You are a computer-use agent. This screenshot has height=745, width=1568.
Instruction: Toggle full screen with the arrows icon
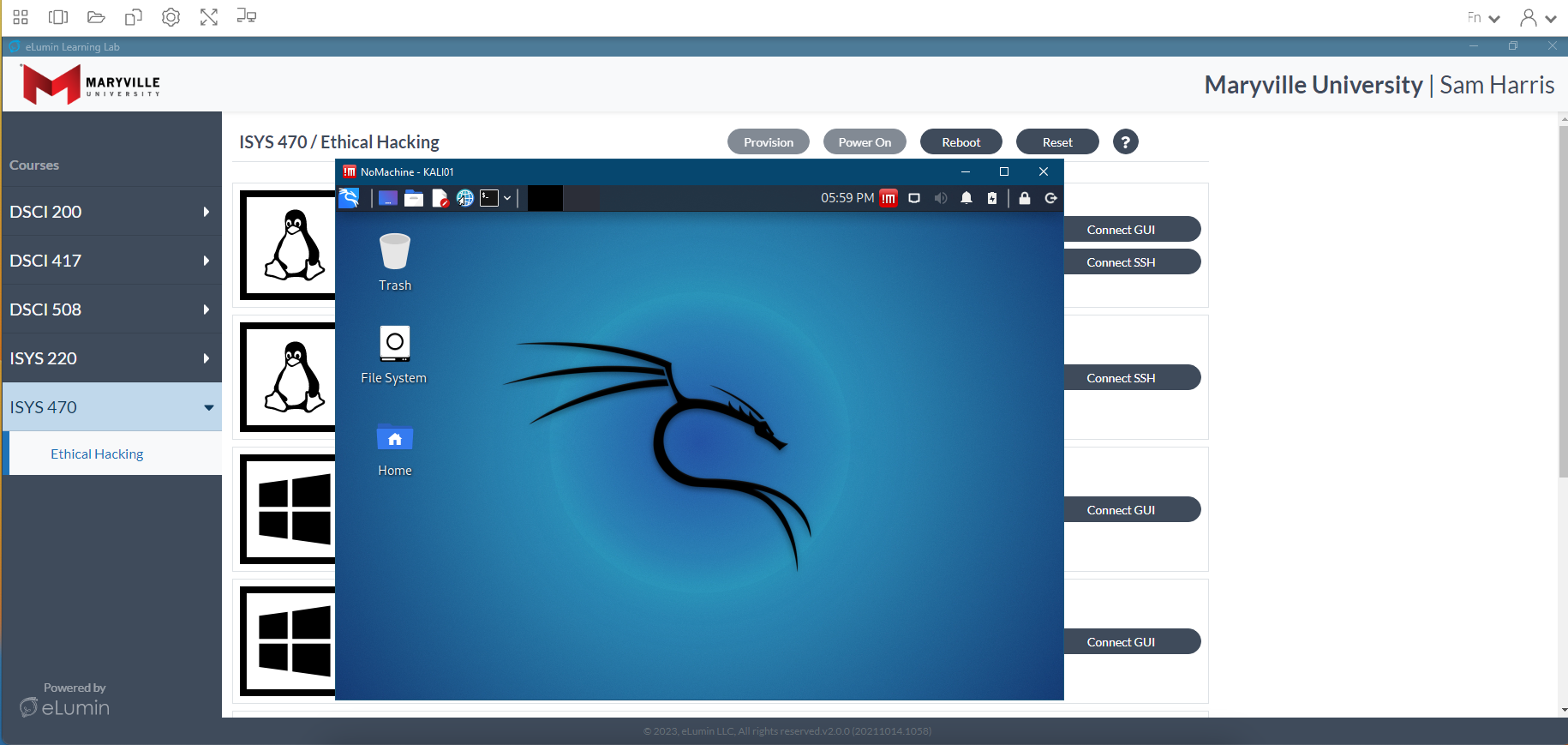(x=209, y=17)
